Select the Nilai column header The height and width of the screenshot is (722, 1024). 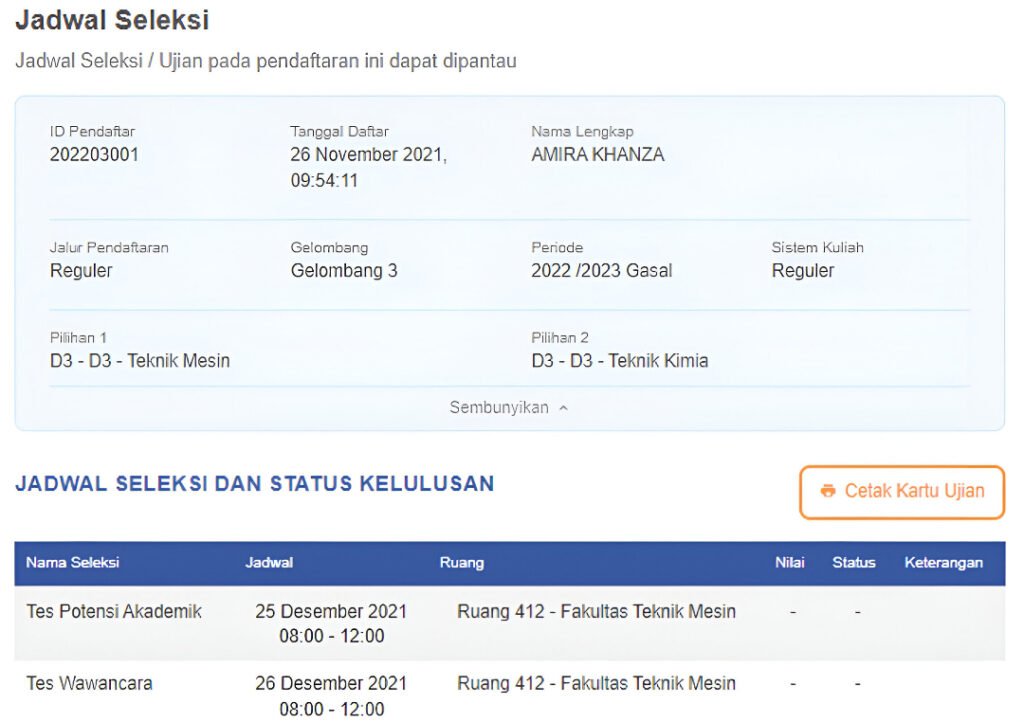coord(789,563)
